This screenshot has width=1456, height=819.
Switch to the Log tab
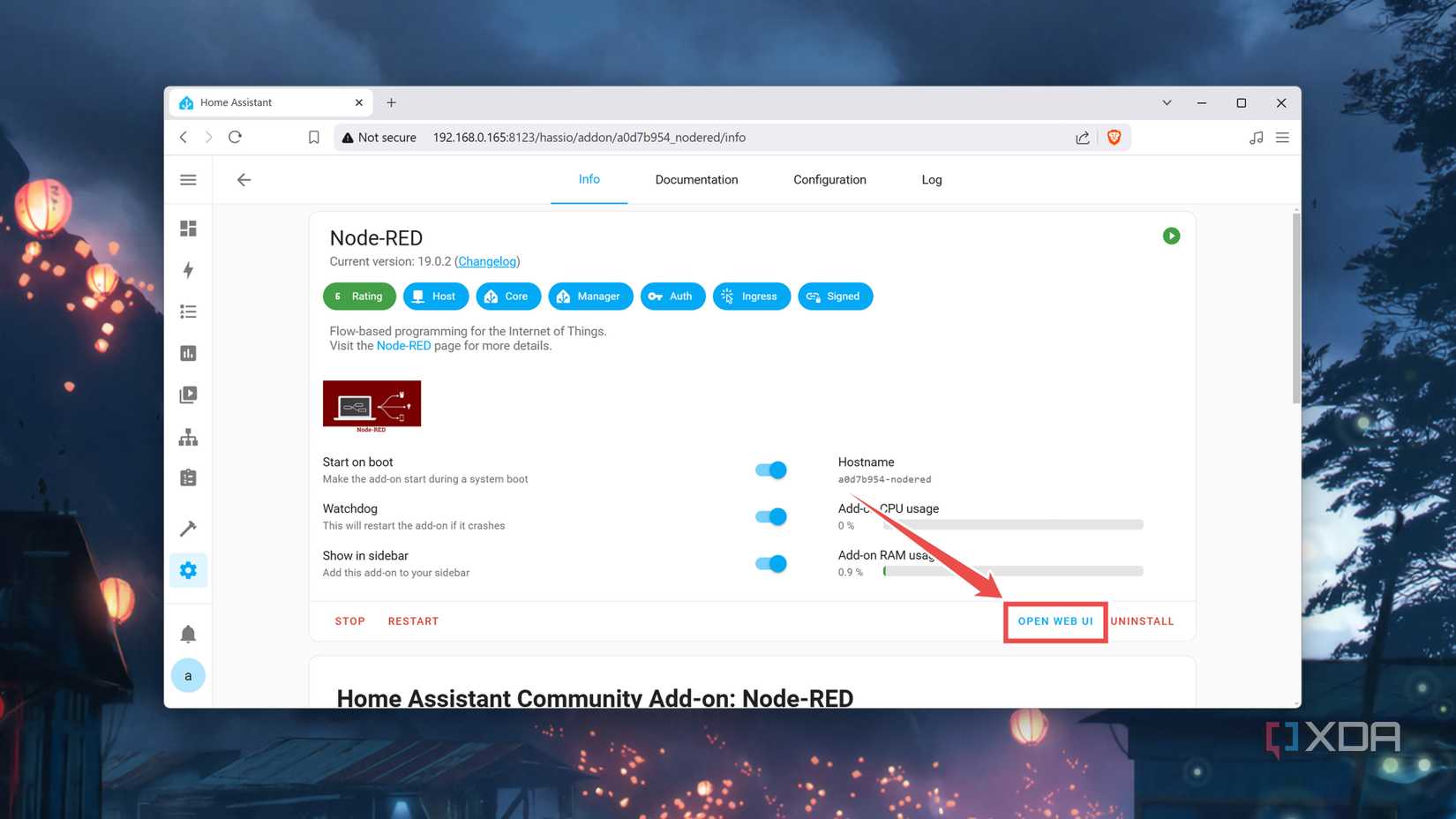932,179
